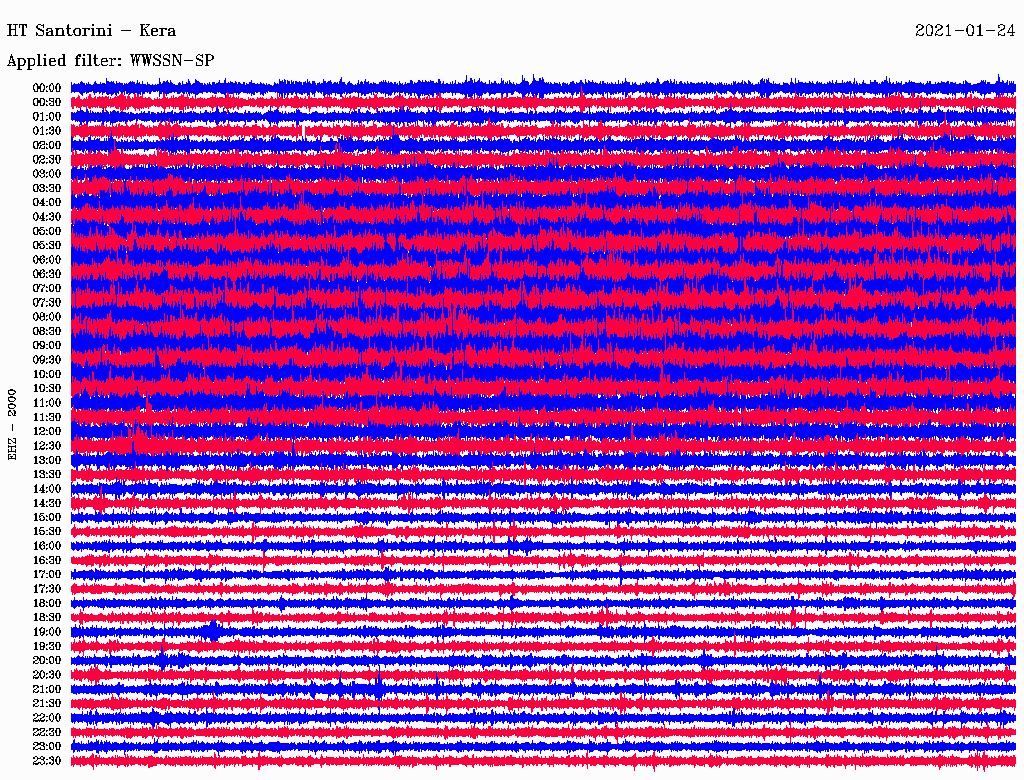Screen dimensions: 1024x780
Task: Click the 15:30 time label
Action: pos(47,532)
